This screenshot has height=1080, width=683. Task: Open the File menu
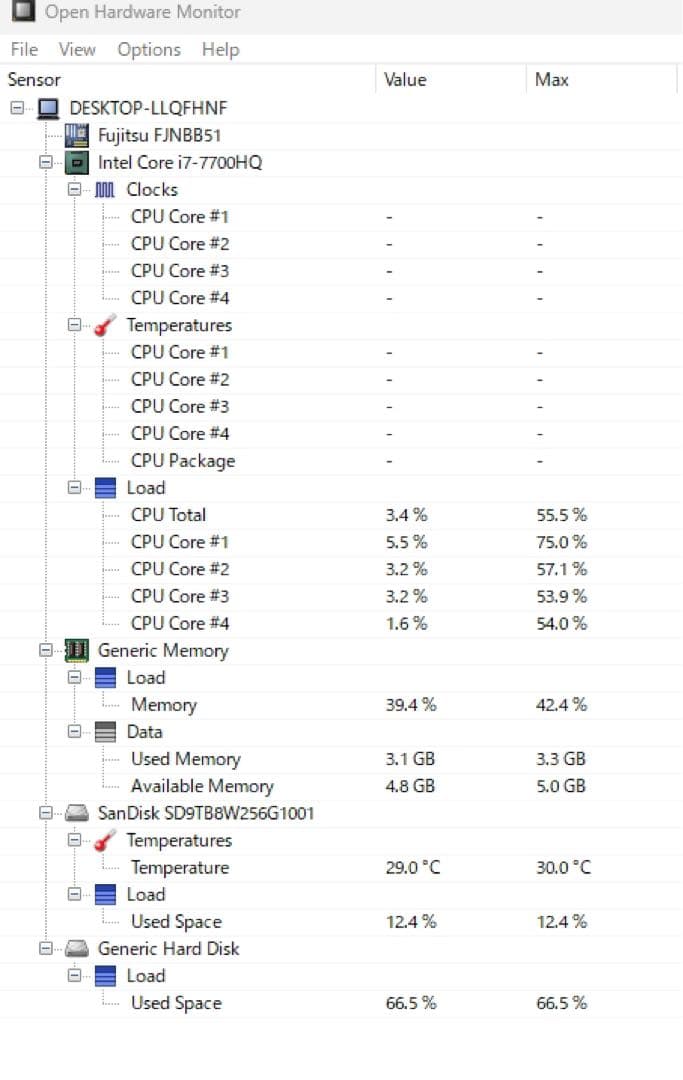click(x=23, y=49)
